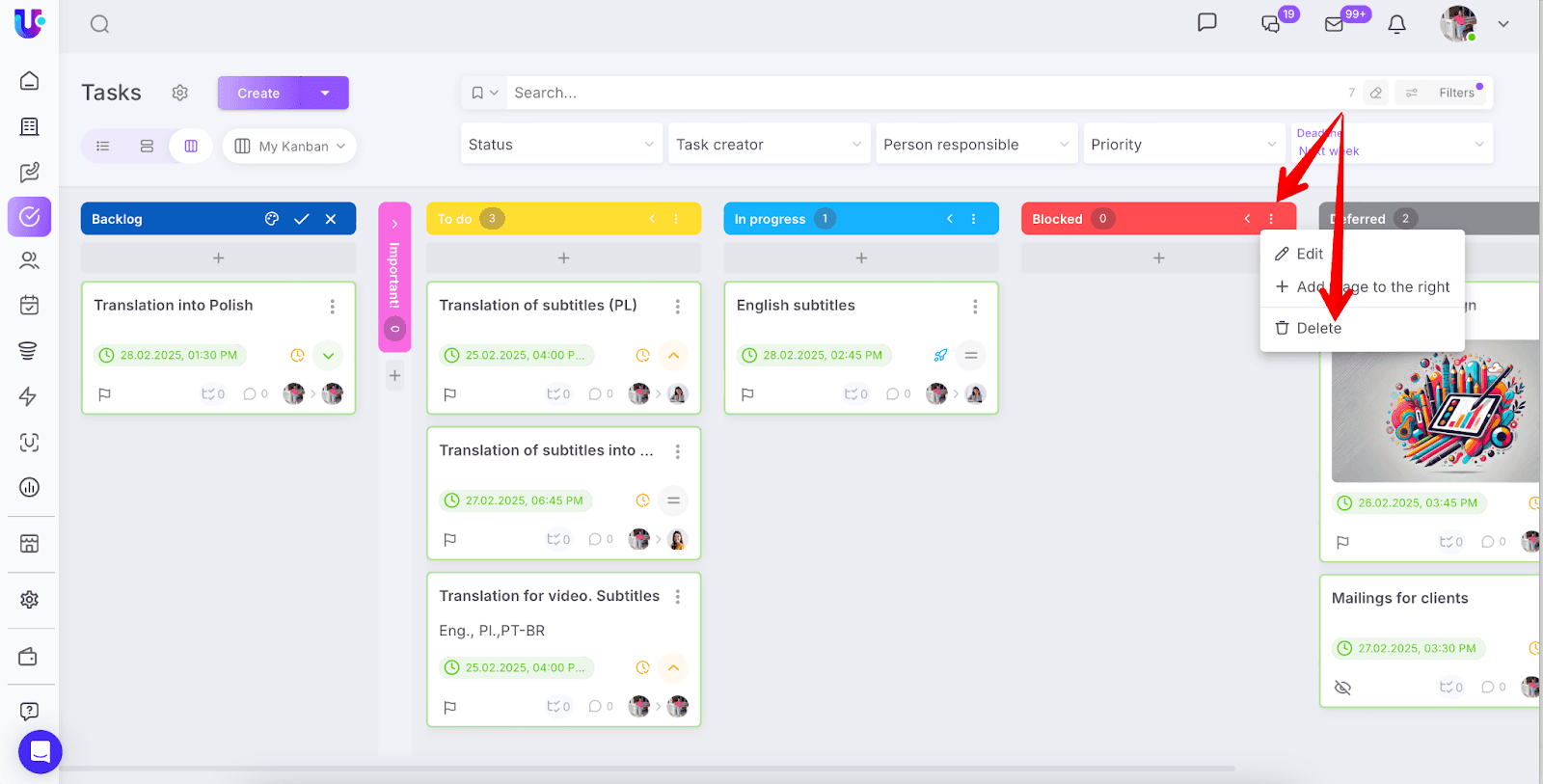Click the Search input field
Viewport: 1543px width, 784px height.
(916, 93)
